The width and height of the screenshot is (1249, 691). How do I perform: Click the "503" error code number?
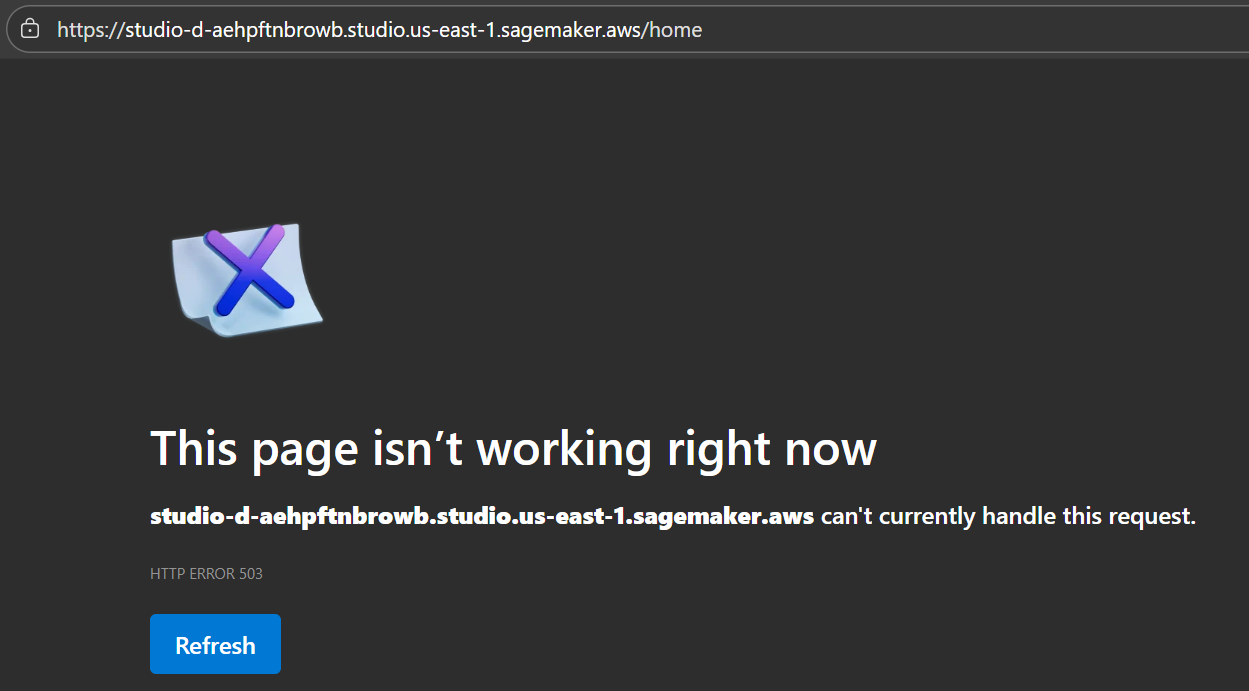point(251,574)
